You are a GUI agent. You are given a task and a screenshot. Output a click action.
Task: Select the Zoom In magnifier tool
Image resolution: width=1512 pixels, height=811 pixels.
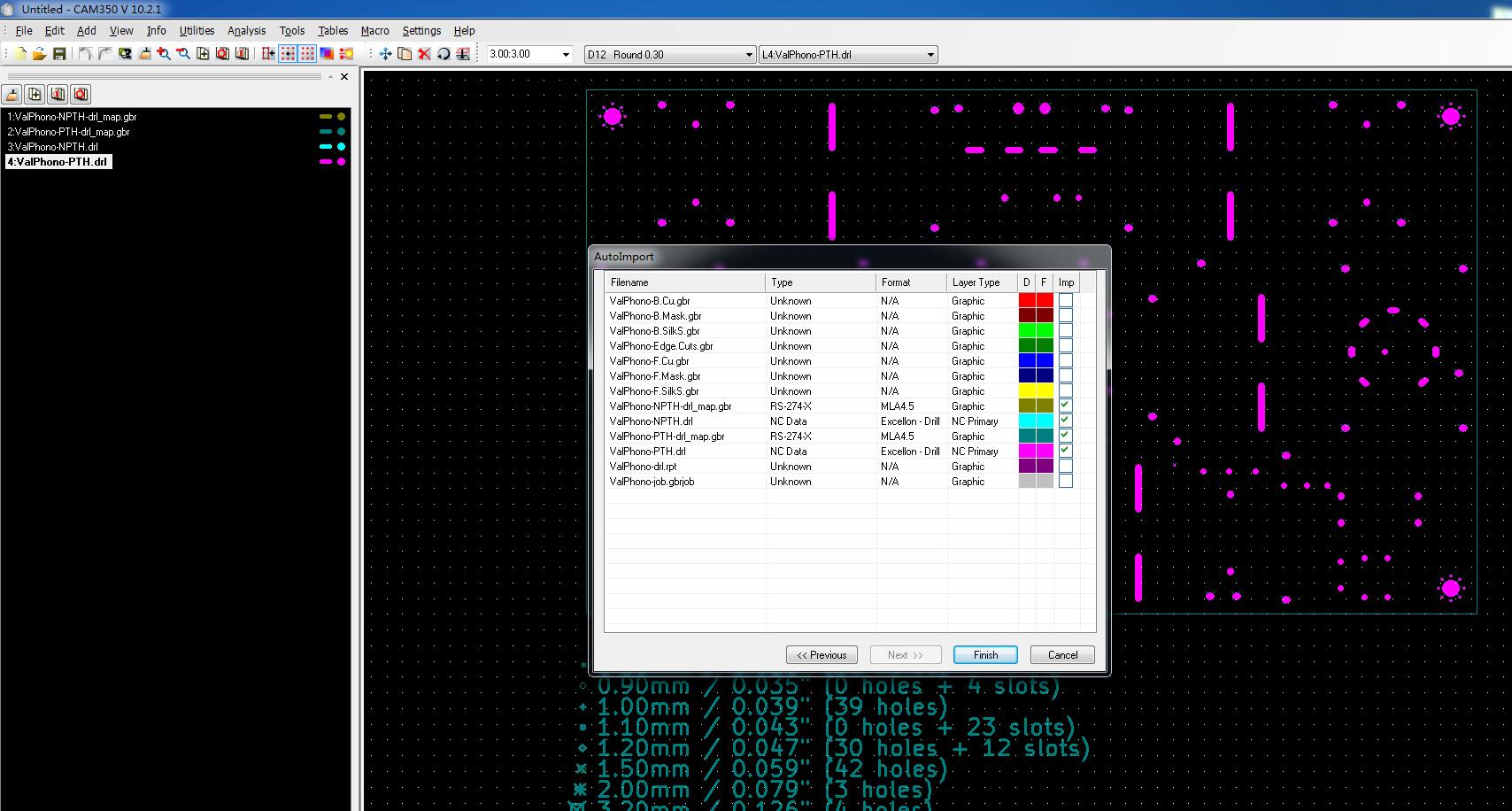[164, 54]
